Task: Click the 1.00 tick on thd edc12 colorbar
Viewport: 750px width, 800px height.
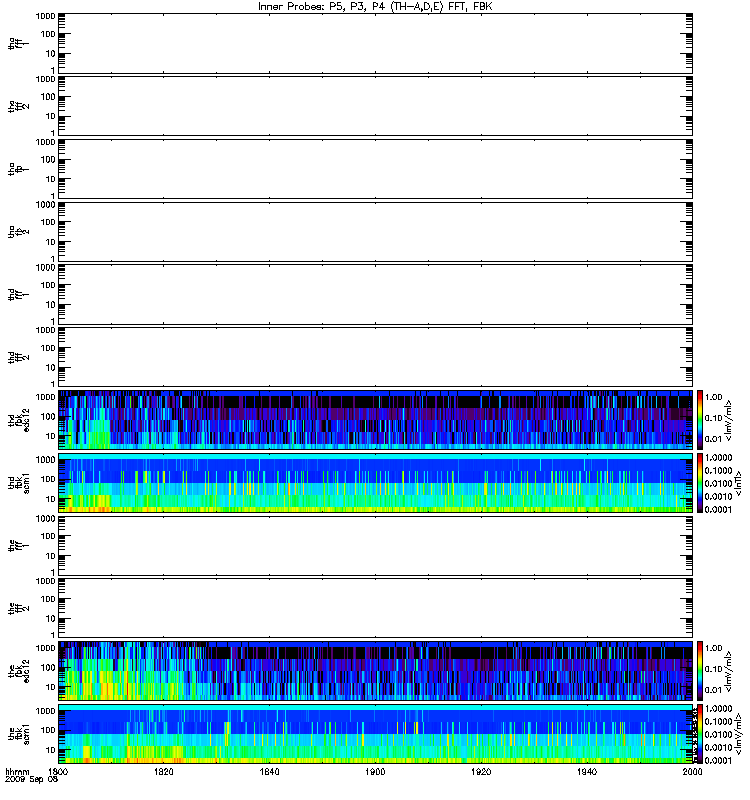Action: 713,397
